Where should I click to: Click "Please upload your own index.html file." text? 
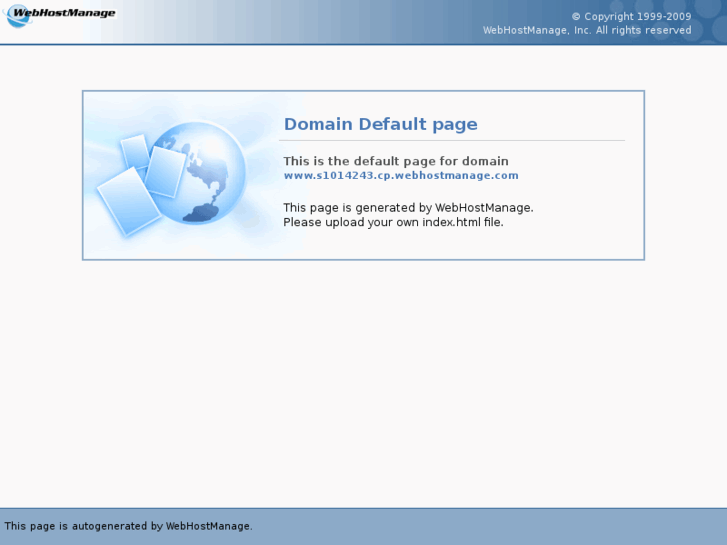point(393,222)
